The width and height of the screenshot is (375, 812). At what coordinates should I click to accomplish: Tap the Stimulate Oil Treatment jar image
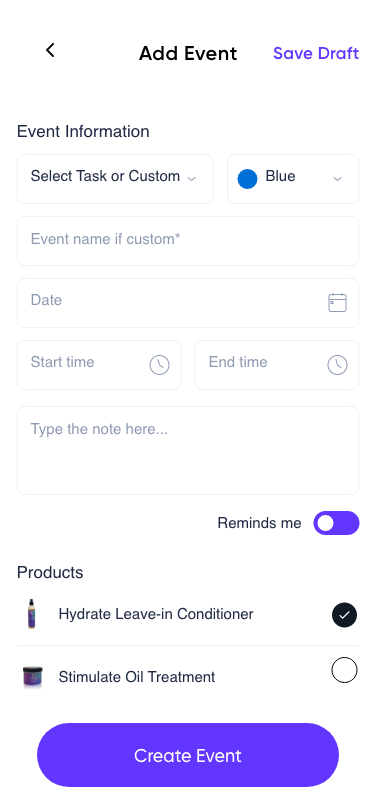33,677
